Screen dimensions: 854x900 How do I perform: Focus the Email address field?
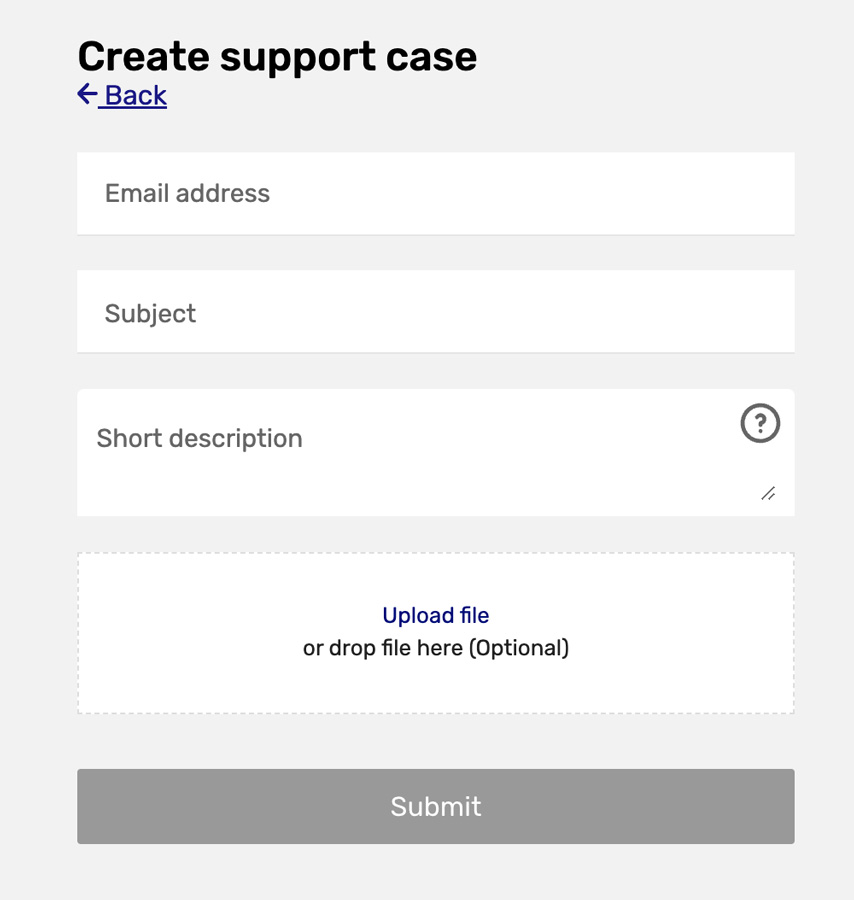[436, 193]
